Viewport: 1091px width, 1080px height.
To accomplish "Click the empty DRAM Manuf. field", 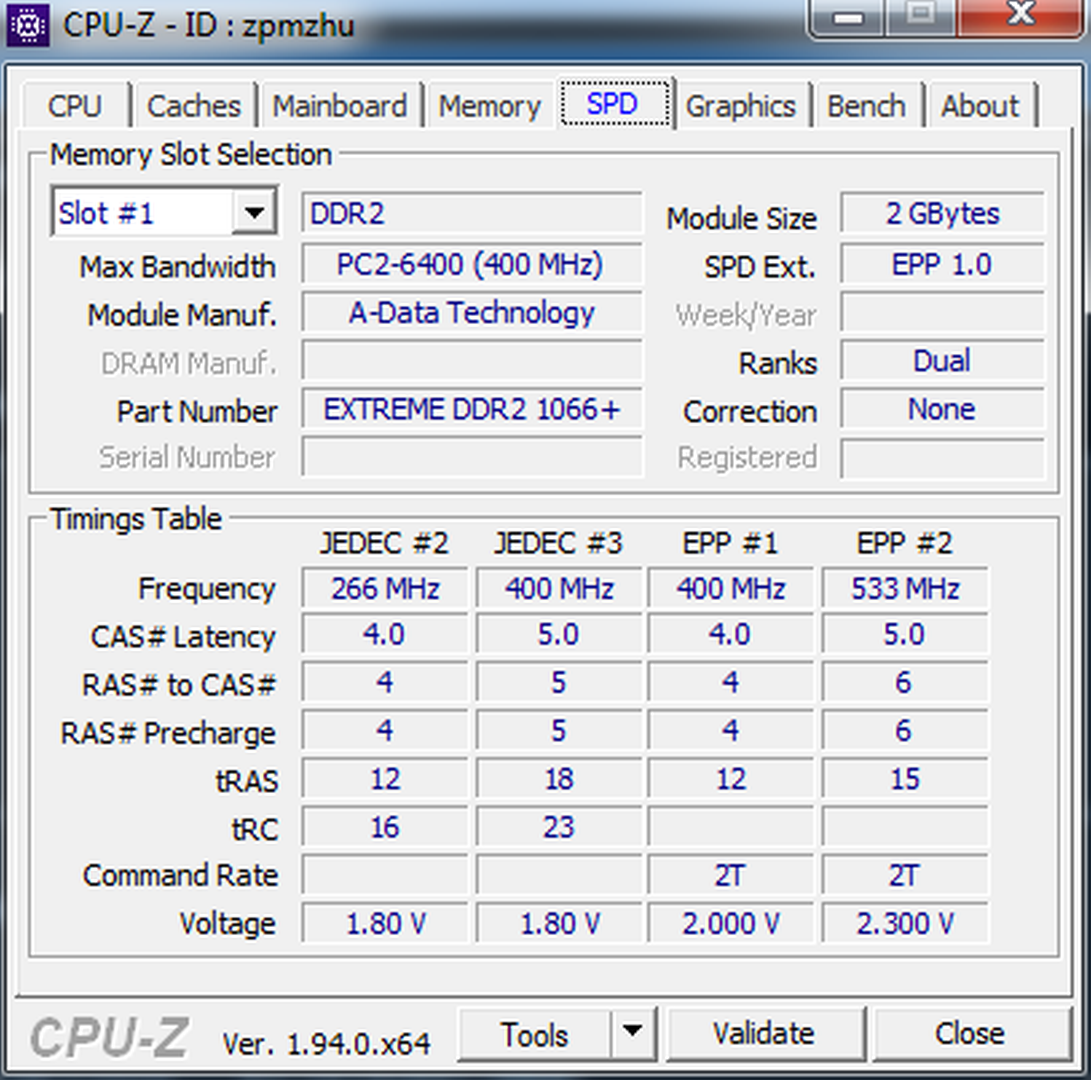I will [472, 360].
